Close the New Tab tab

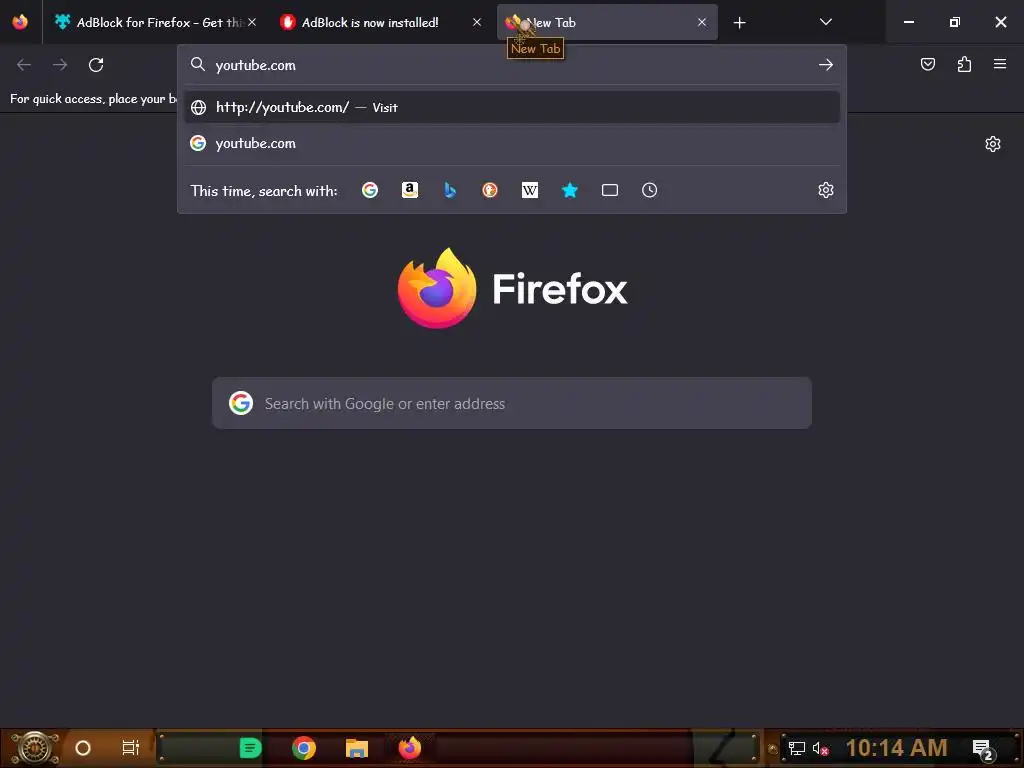coord(701,22)
